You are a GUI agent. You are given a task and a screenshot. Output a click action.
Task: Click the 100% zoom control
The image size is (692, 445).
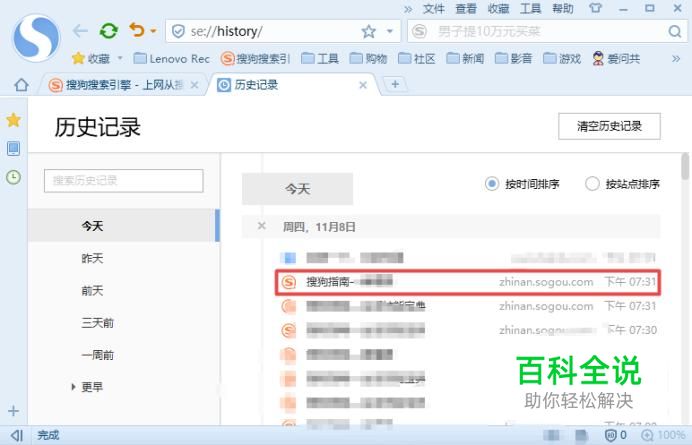(663, 435)
